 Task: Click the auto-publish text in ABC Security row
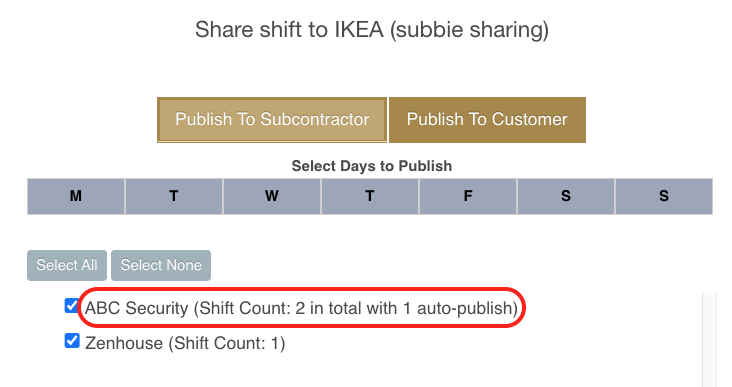[x=465, y=308]
